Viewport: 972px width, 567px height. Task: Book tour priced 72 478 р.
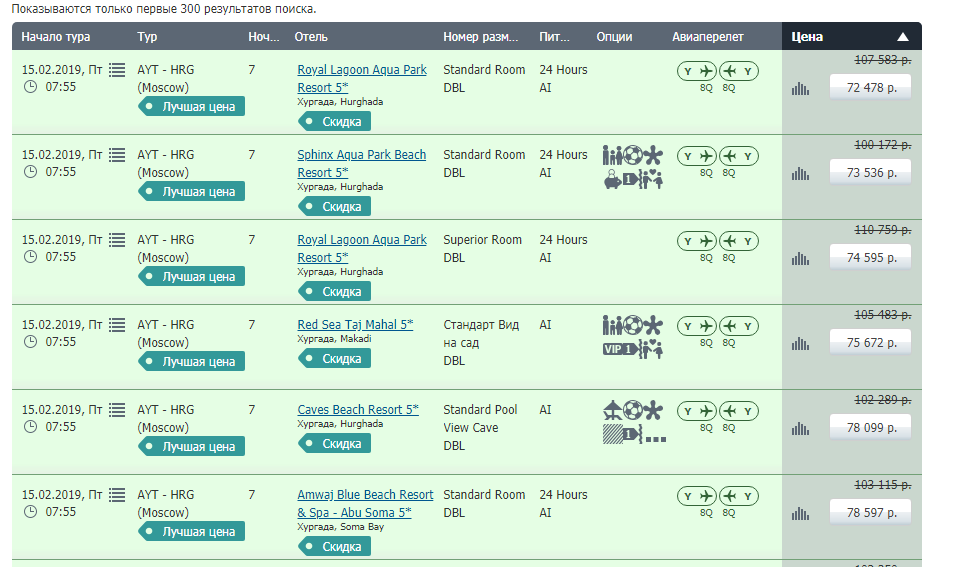[871, 87]
